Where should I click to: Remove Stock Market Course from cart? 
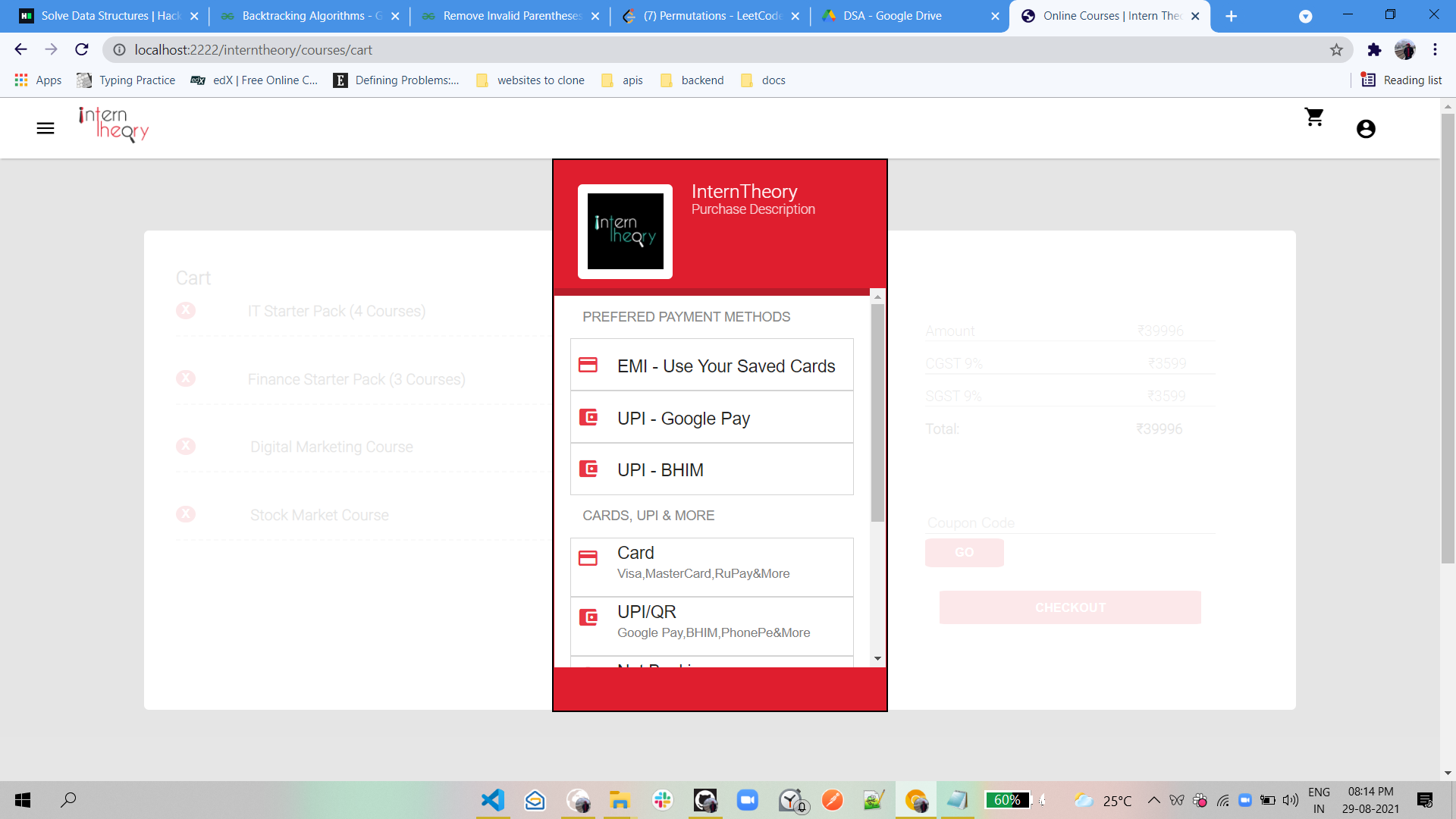click(x=186, y=515)
